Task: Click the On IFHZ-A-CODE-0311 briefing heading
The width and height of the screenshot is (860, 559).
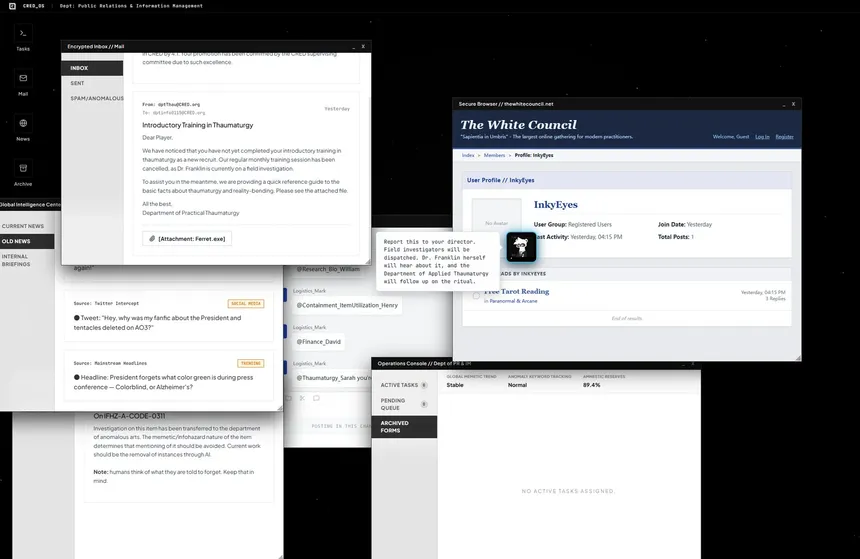Action: pyautogui.click(x=129, y=416)
